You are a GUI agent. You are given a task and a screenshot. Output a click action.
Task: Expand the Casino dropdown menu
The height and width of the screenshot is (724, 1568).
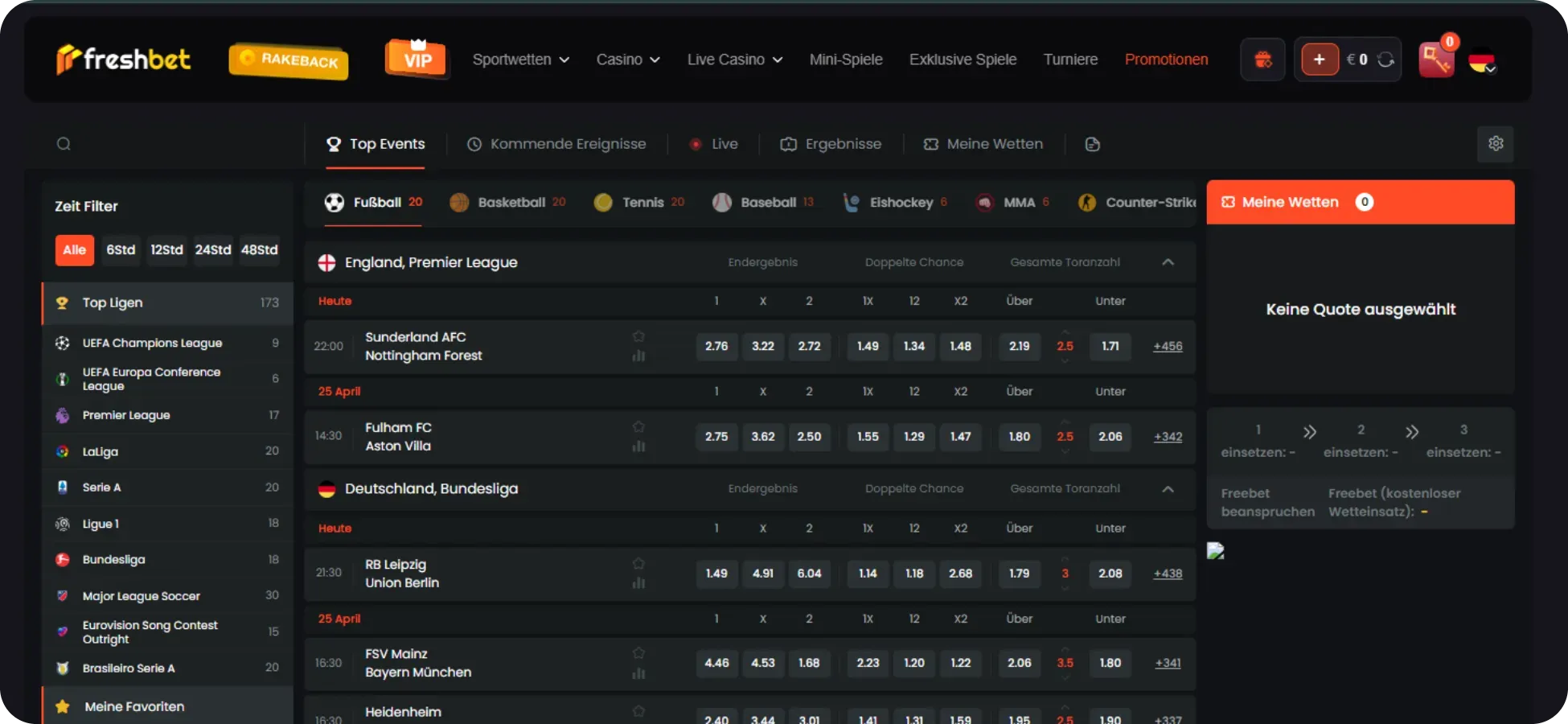click(628, 60)
